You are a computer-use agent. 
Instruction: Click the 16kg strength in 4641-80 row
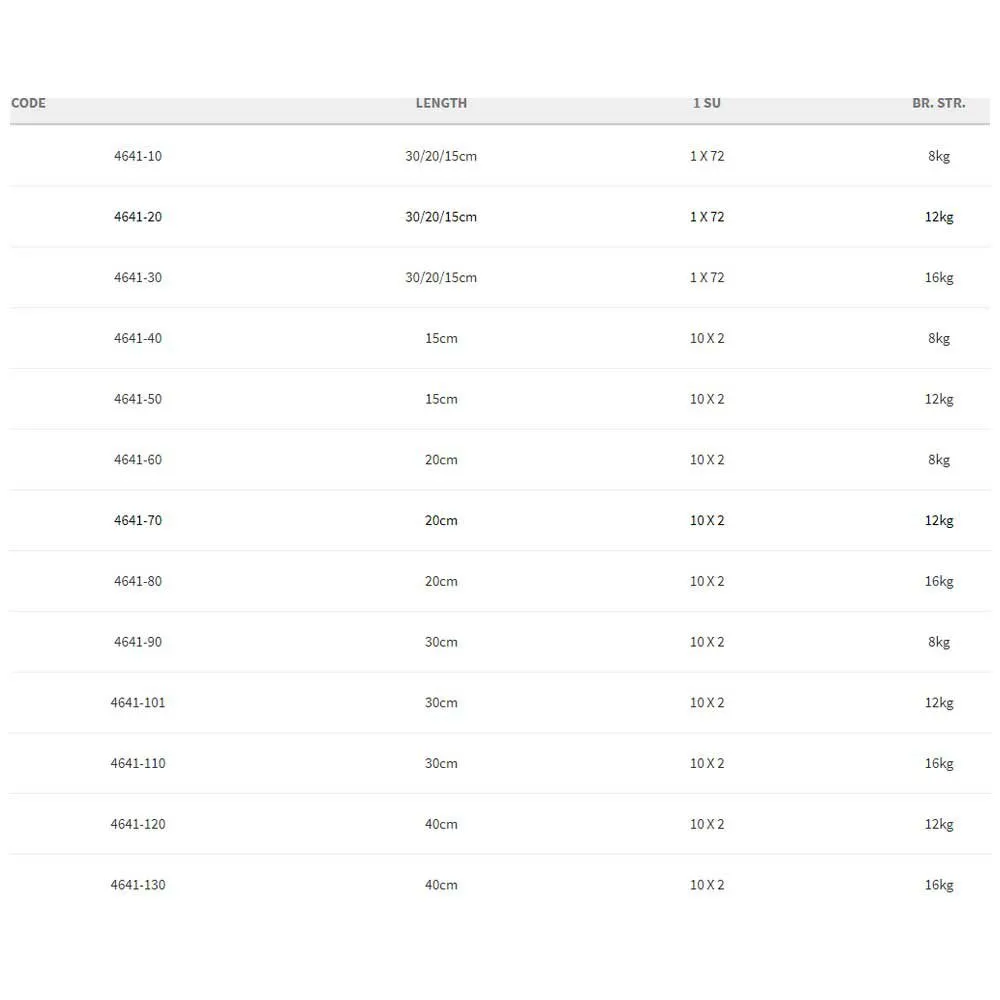[x=938, y=581]
